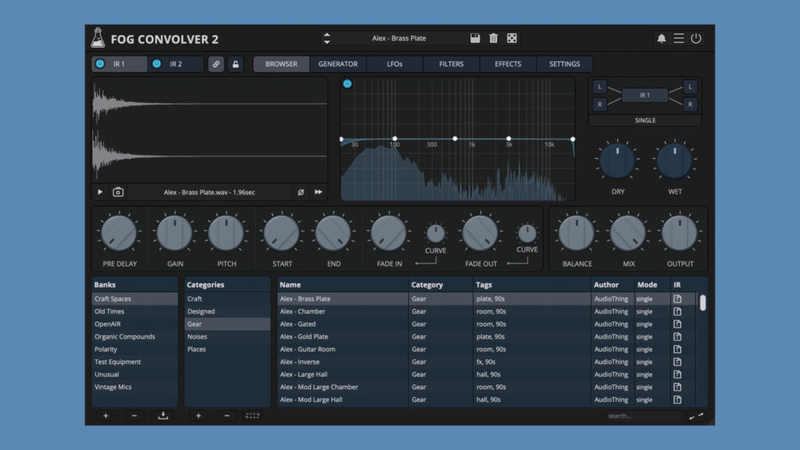This screenshot has width=800, height=450.
Task: Click IR file icon for Alex - Large Hall
Action: click(677, 374)
